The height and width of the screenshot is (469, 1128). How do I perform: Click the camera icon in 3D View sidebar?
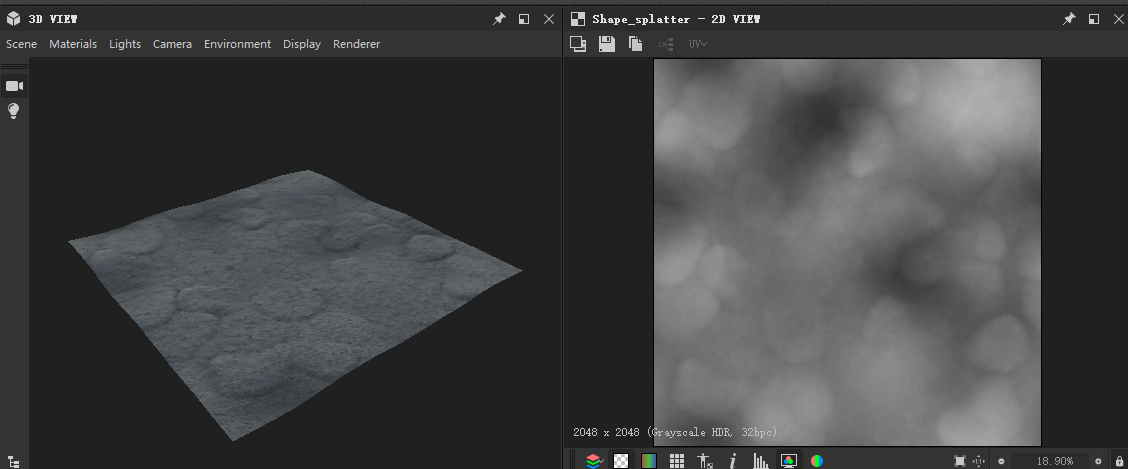14,86
